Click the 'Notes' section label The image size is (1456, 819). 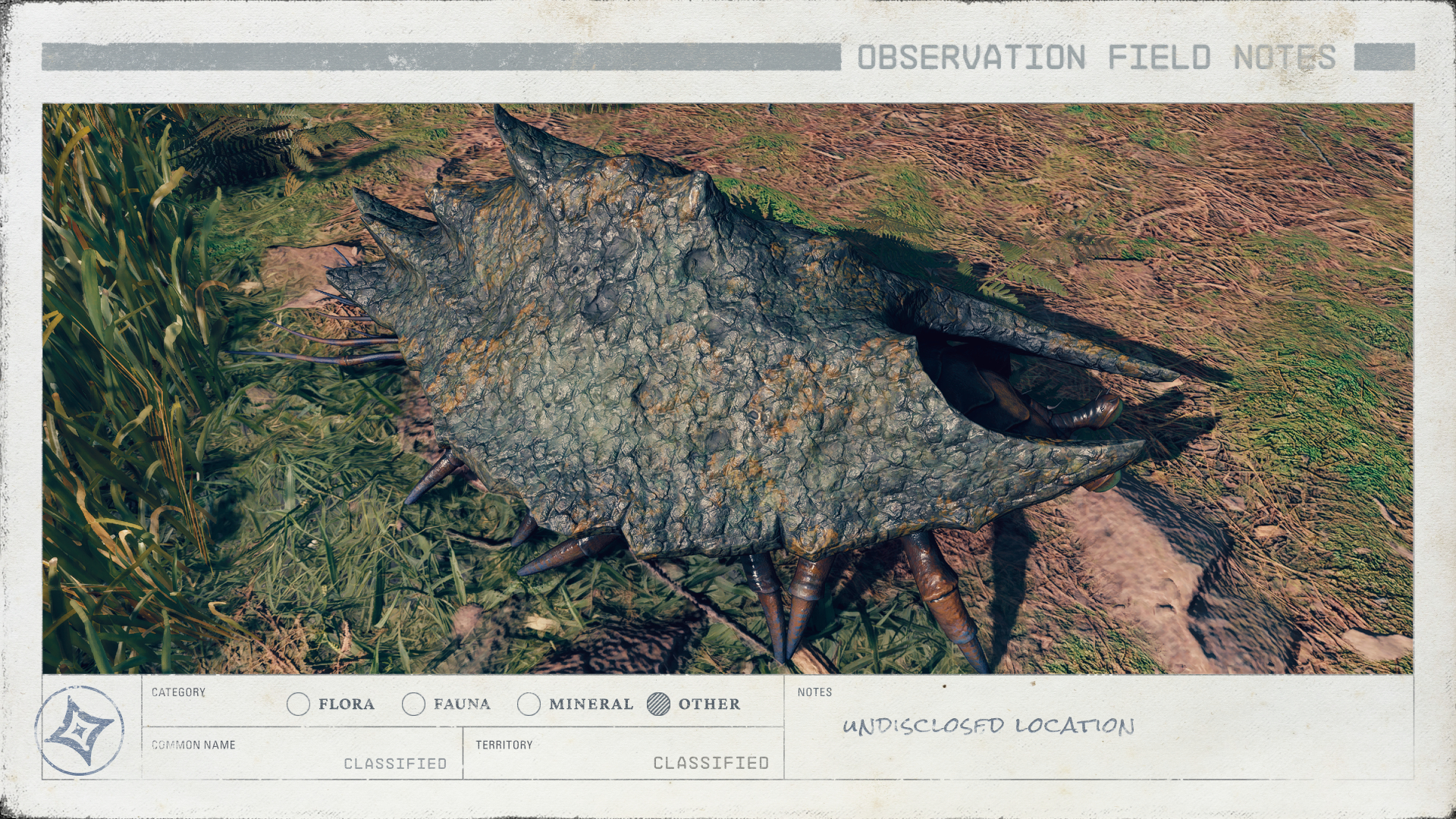pyautogui.click(x=814, y=692)
